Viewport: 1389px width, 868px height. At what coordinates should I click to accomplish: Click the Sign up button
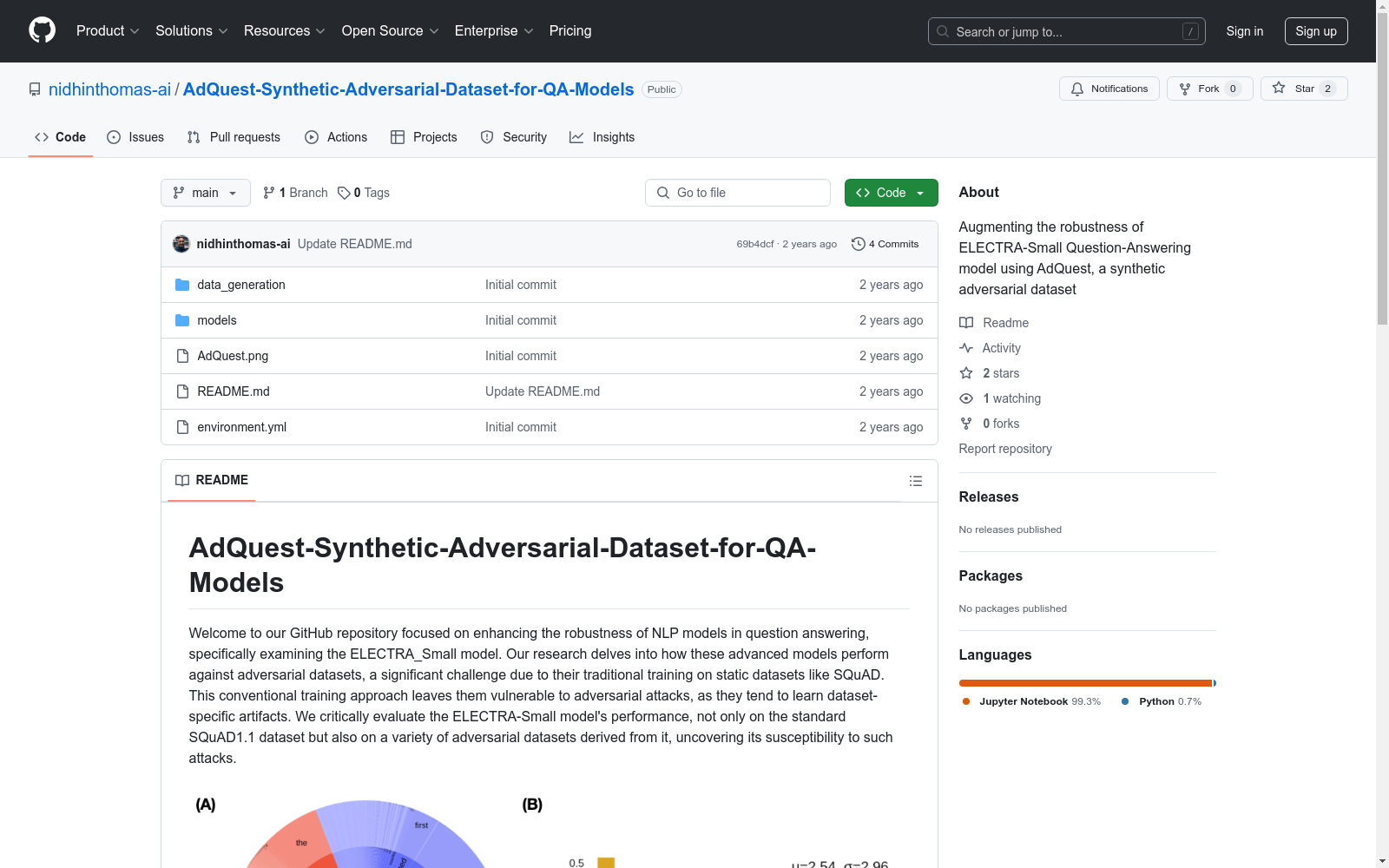[1316, 31]
